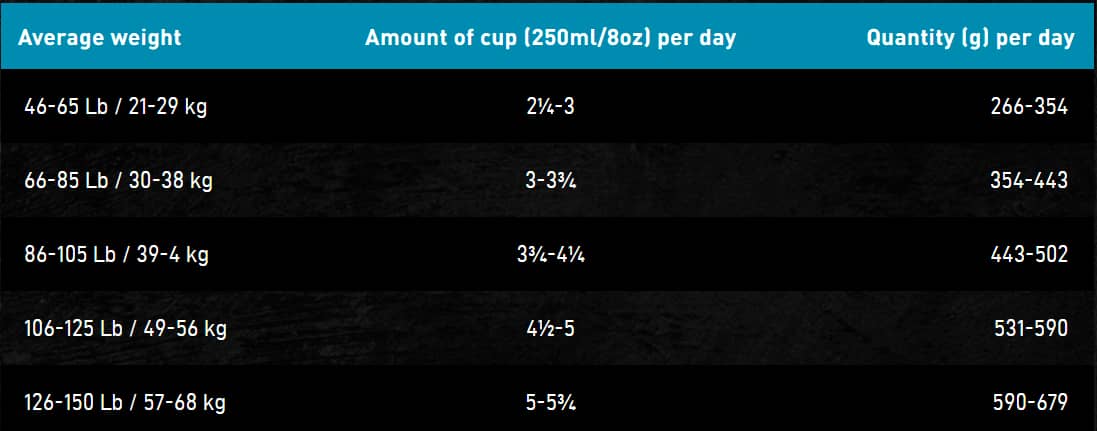Click the 590-679 grams value

(x=1030, y=403)
